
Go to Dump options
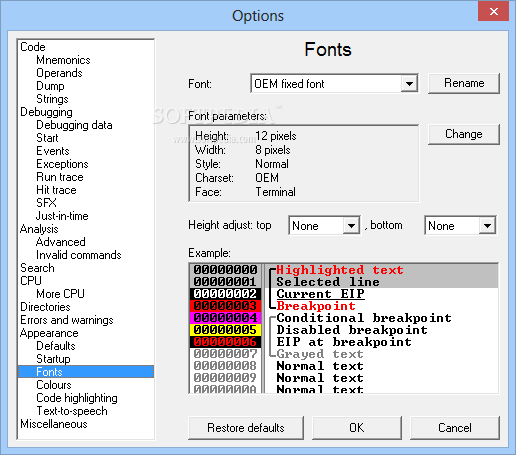(x=50, y=86)
